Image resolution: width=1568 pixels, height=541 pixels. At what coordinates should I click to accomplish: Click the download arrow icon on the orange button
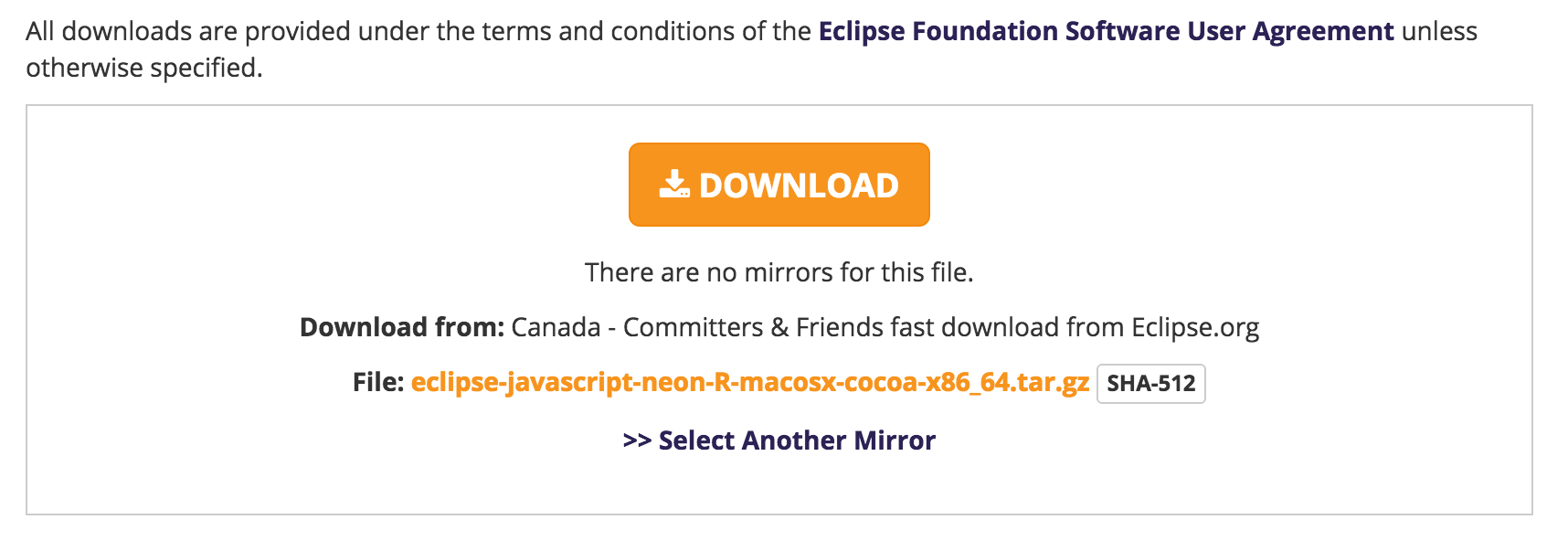coord(674,185)
